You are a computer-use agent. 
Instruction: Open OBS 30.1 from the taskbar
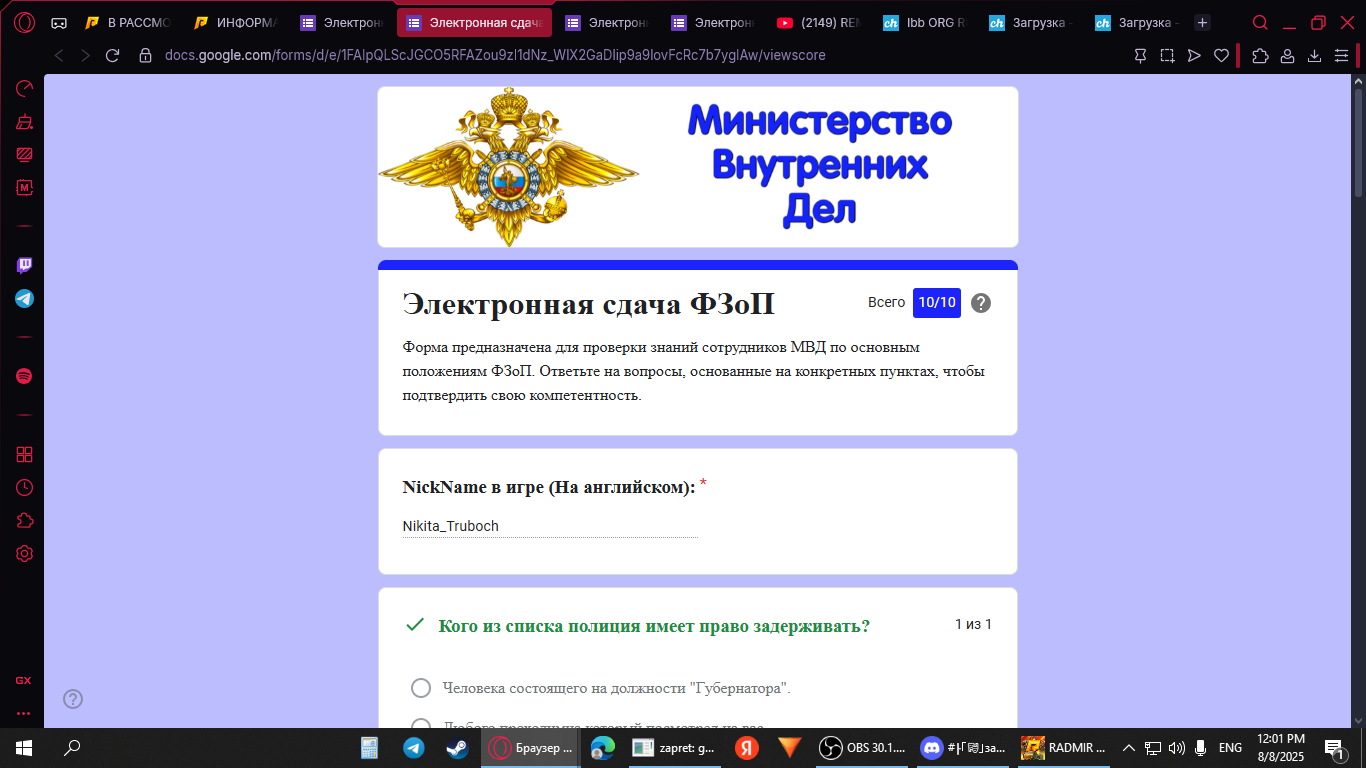[863, 748]
